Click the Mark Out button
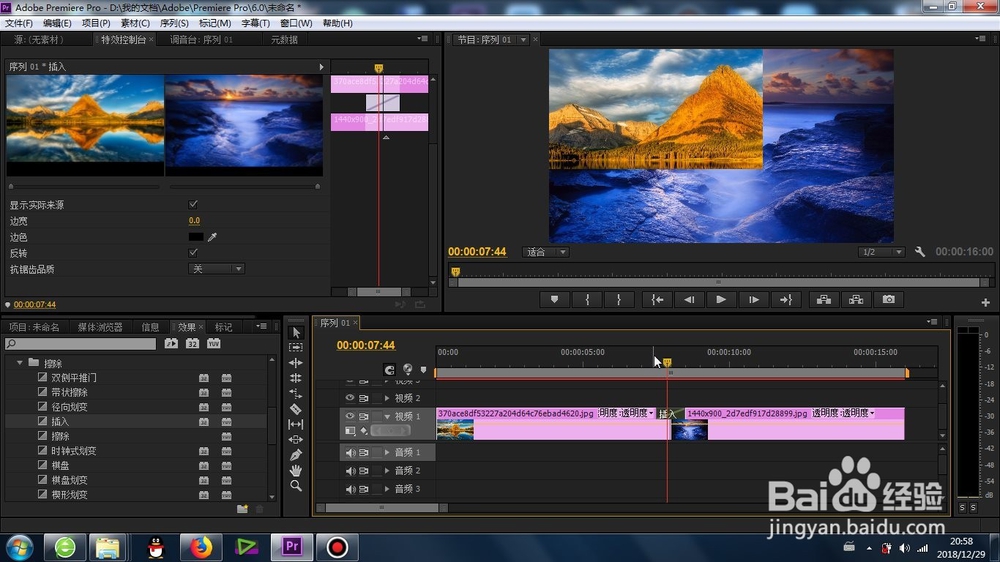 [x=619, y=300]
